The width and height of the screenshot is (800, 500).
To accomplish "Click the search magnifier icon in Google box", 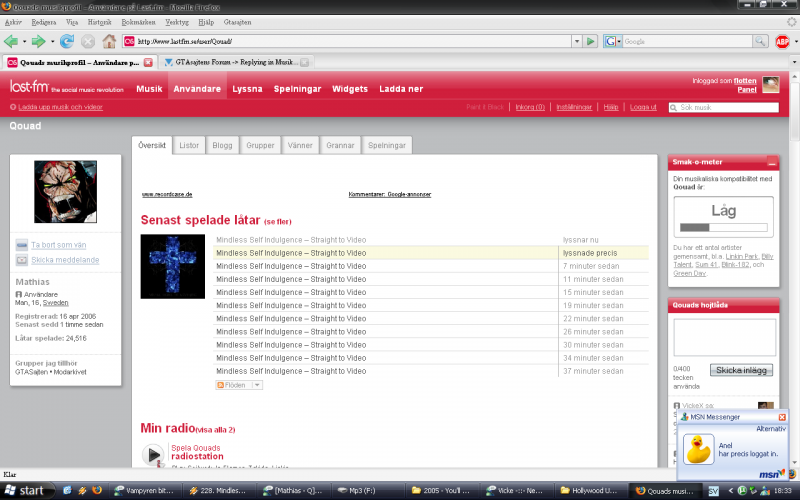I will tap(761, 41).
